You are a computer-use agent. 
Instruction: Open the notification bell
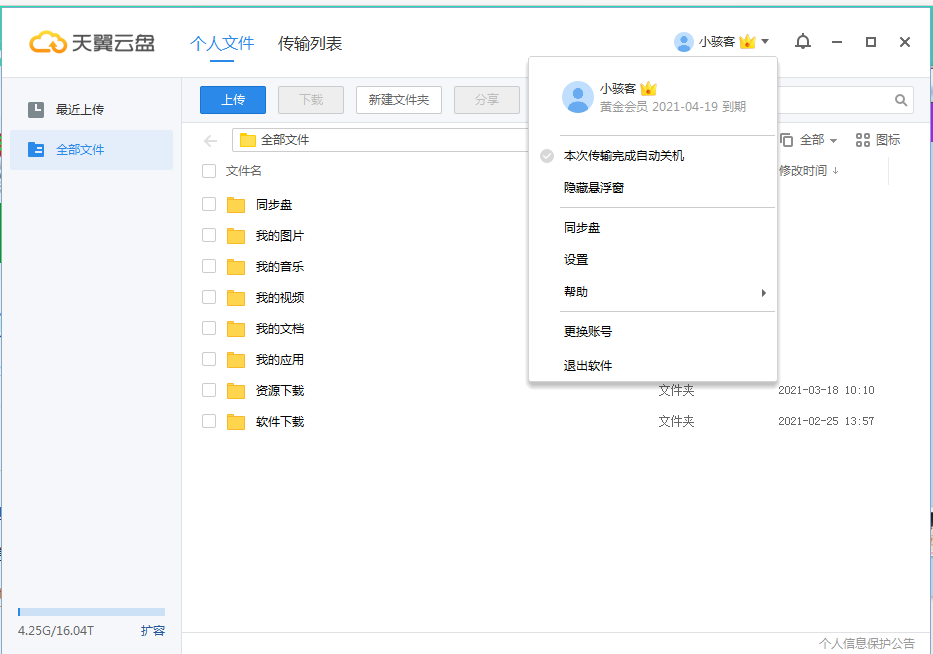(803, 42)
